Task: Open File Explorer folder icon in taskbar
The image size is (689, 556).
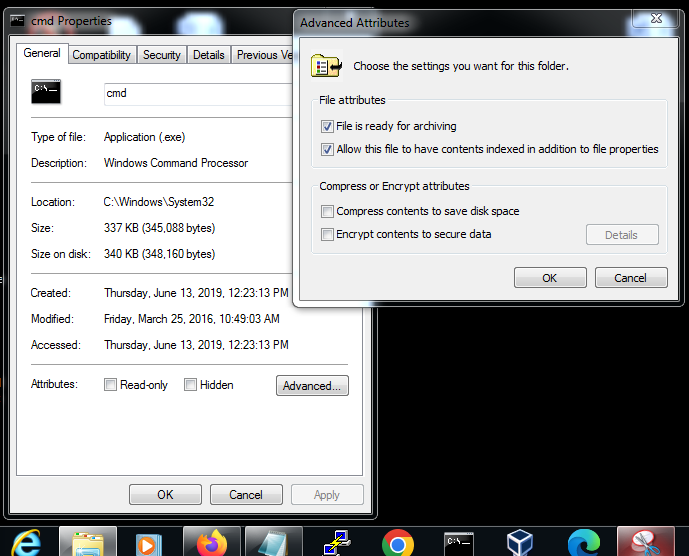Action: click(88, 543)
